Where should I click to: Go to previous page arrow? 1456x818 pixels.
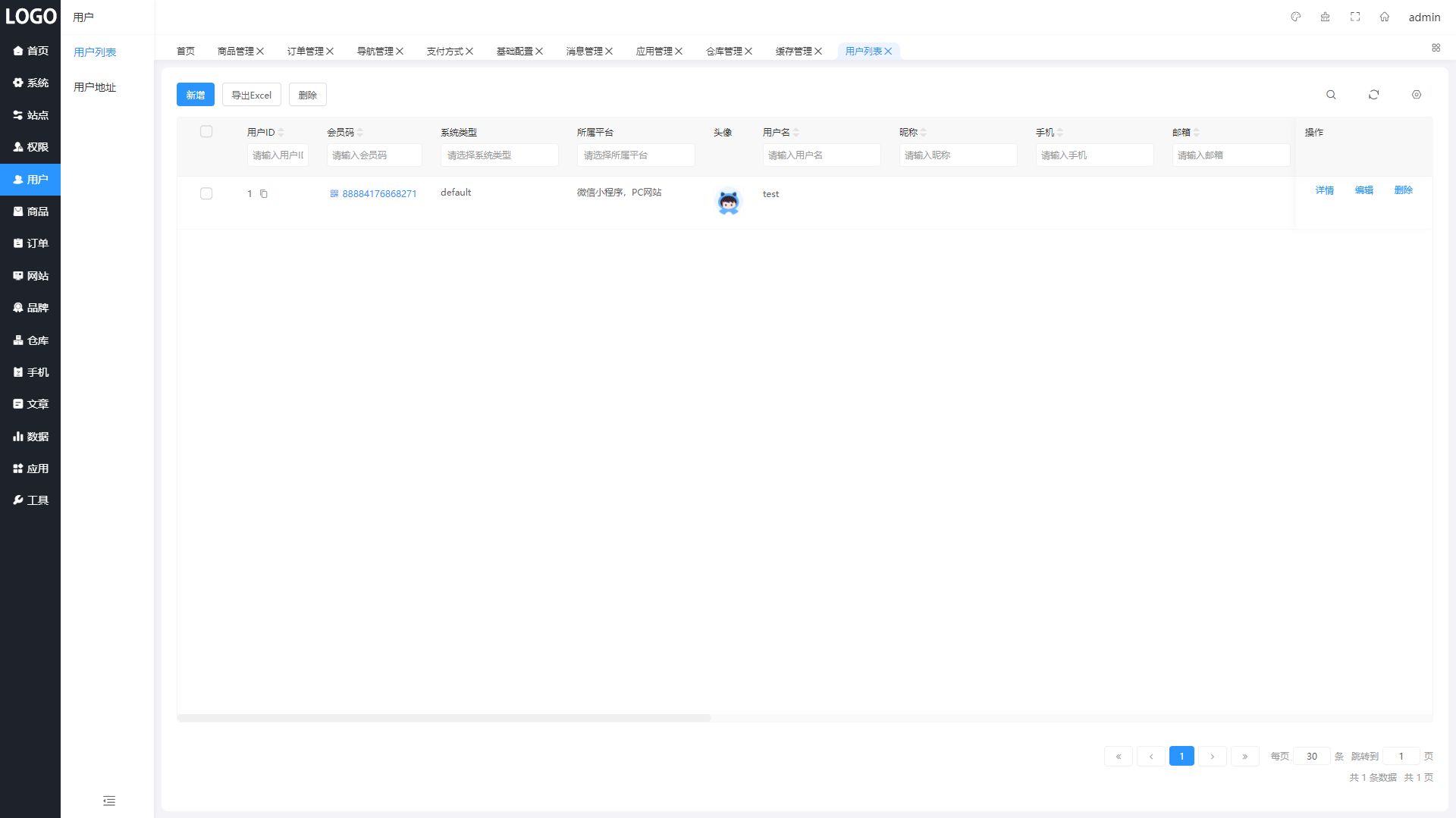[1151, 756]
